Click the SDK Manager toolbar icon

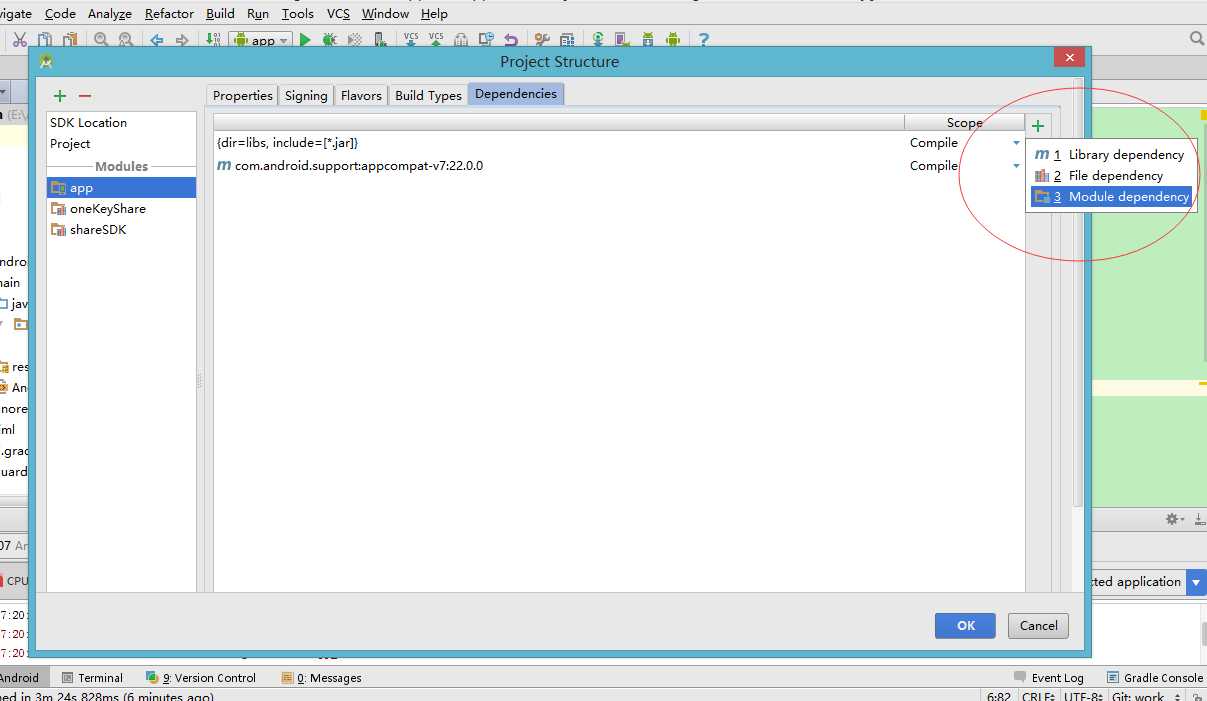point(648,40)
